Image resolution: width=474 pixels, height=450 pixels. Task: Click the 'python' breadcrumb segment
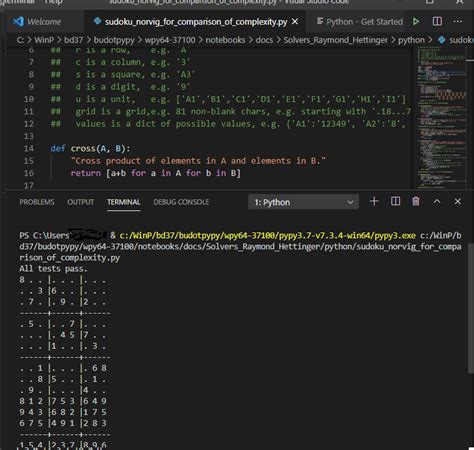click(411, 40)
